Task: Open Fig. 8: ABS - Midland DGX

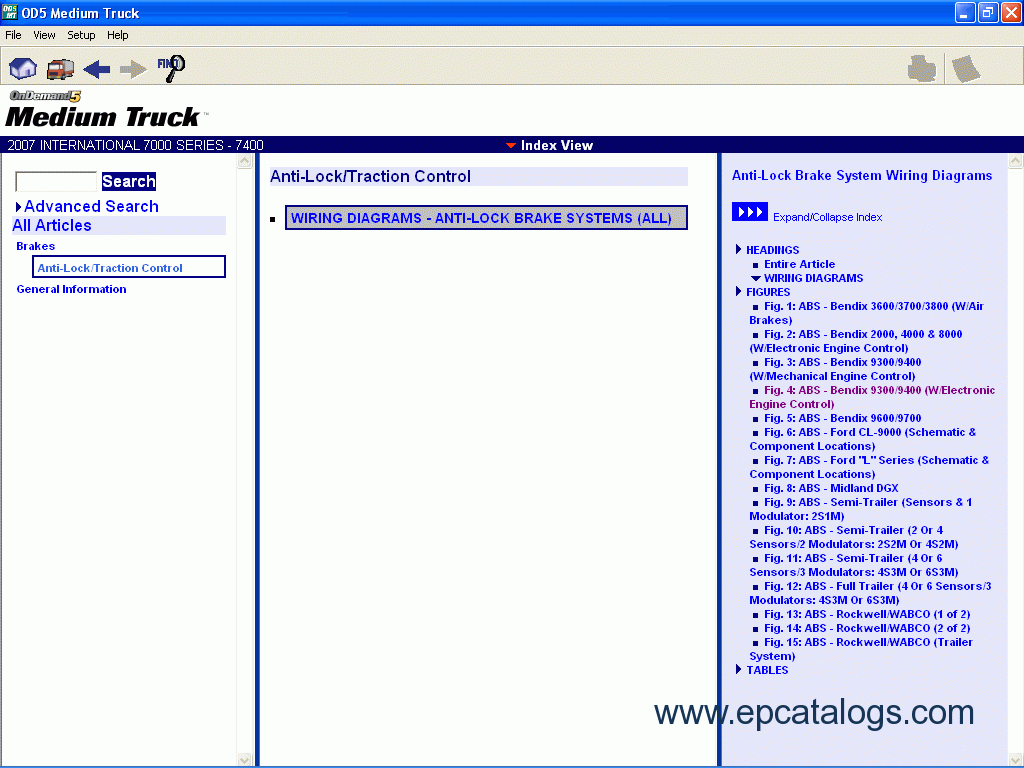Action: pyautogui.click(x=831, y=488)
